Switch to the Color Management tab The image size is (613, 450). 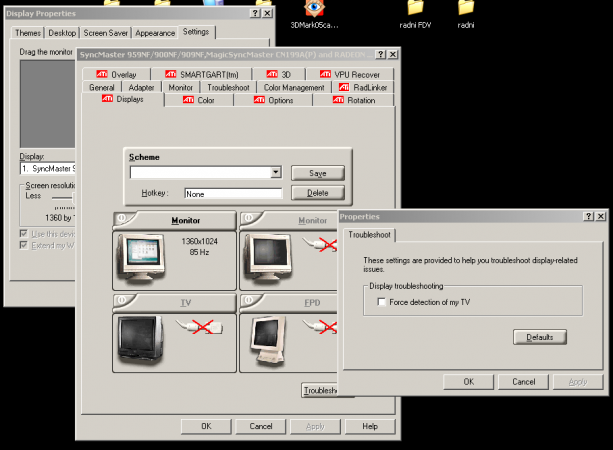[x=294, y=87]
